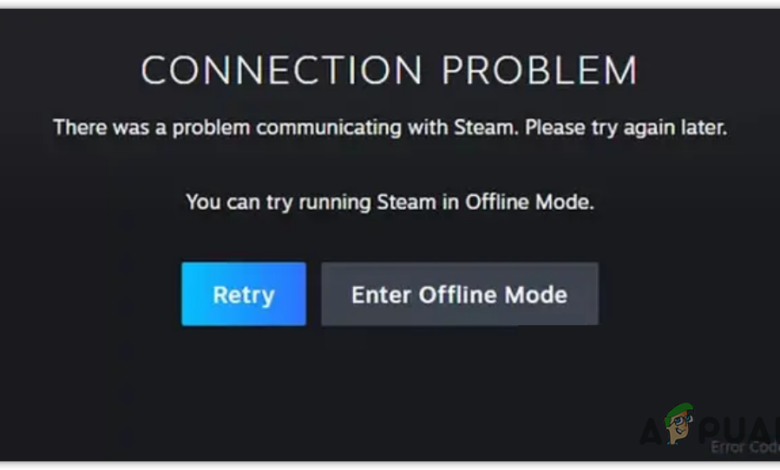Image resolution: width=780 pixels, height=470 pixels.
Task: Click the word running in the hint line
Action: coord(334,203)
